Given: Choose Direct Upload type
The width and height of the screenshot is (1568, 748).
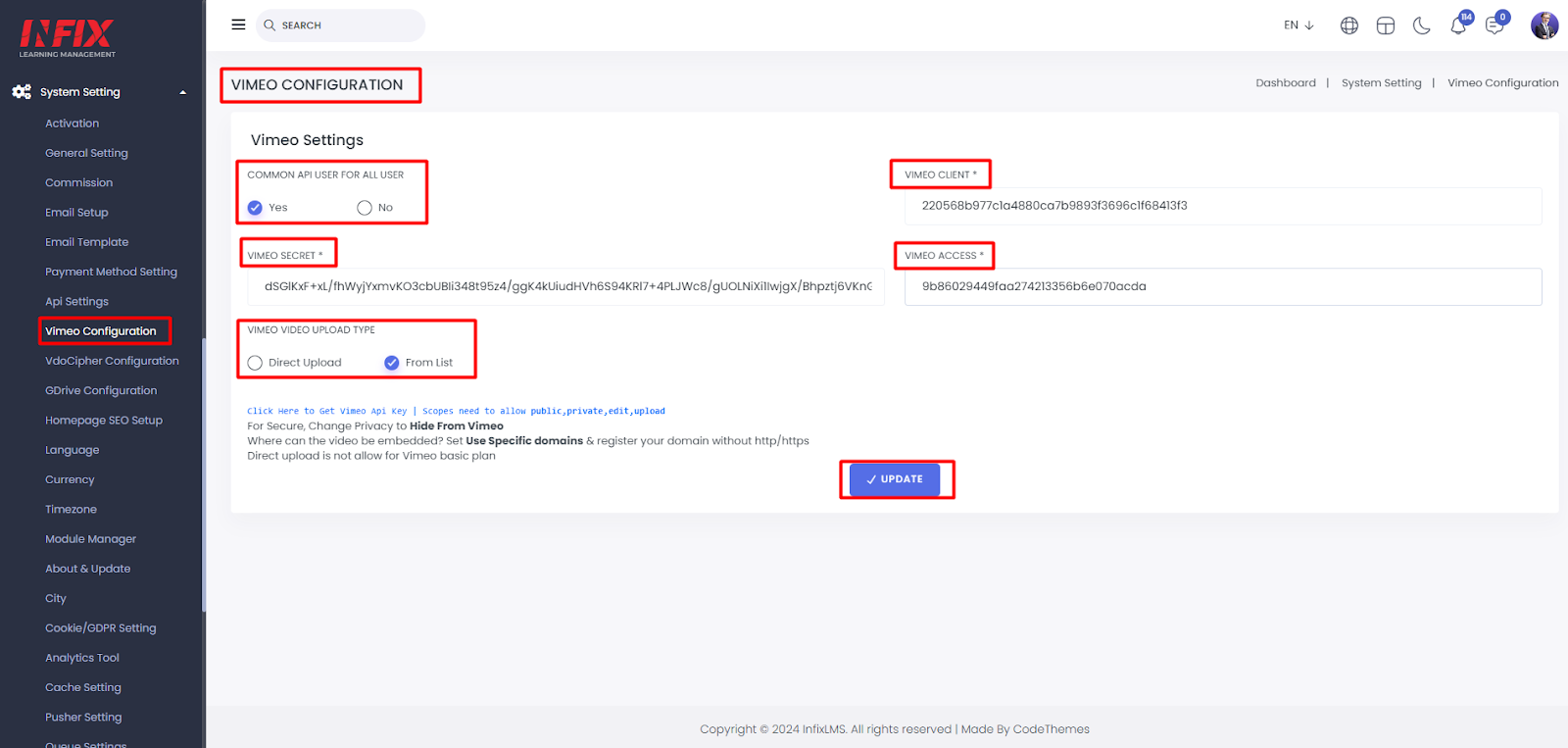Looking at the screenshot, I should pyautogui.click(x=255, y=363).
